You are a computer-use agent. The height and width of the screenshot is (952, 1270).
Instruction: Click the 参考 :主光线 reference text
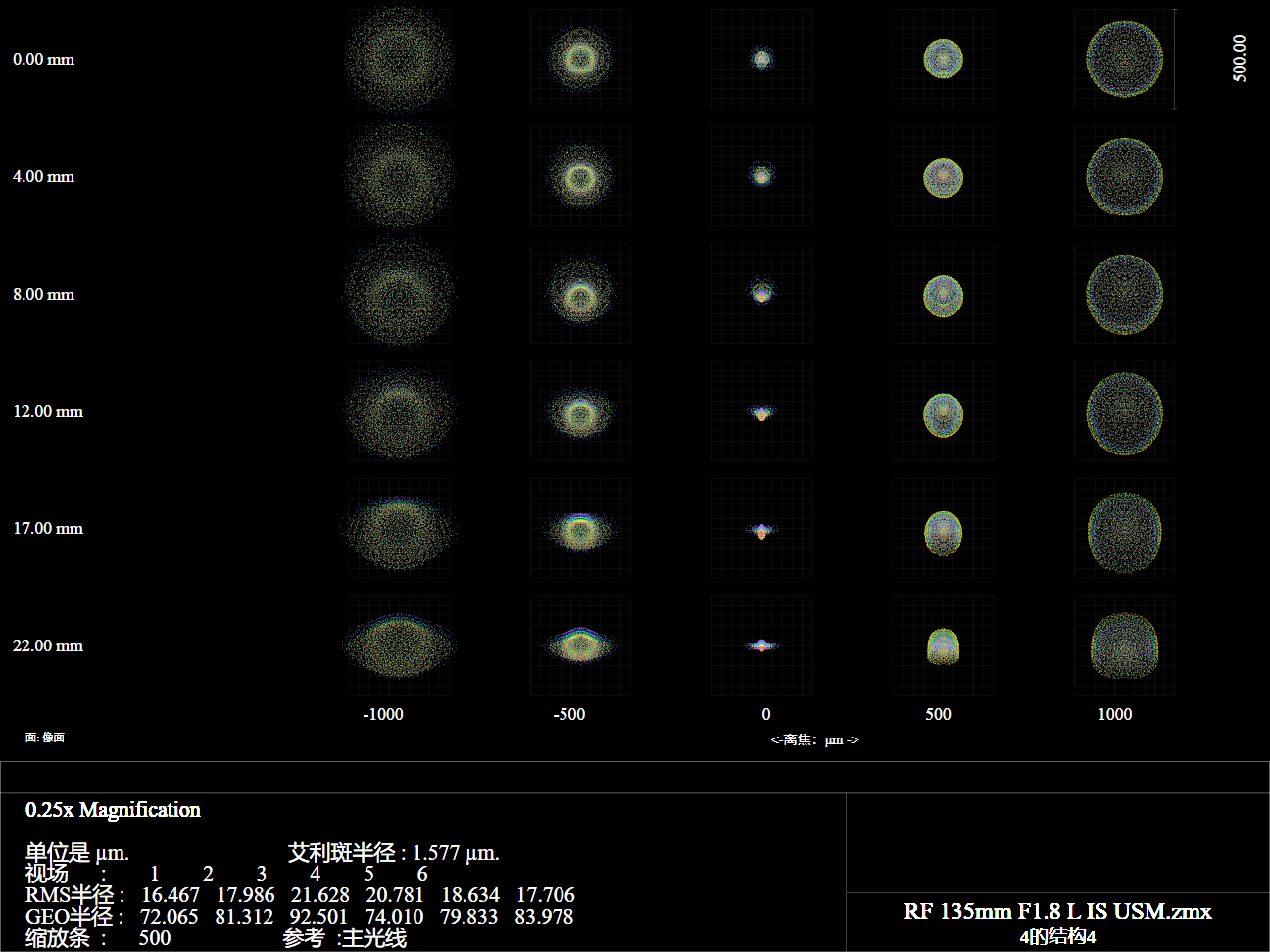tap(345, 938)
